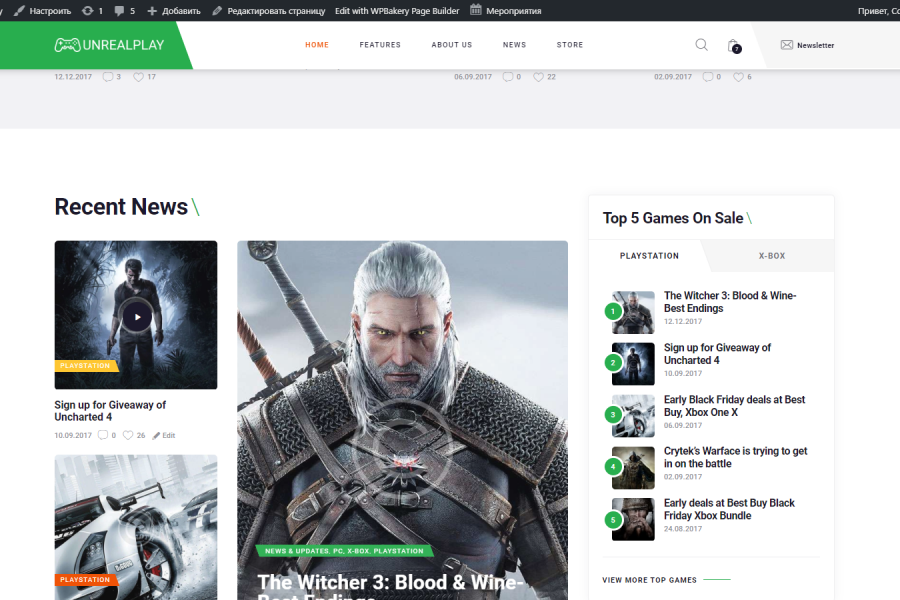Click heart icon showing 26 likes
This screenshot has width=900, height=600.
128,435
